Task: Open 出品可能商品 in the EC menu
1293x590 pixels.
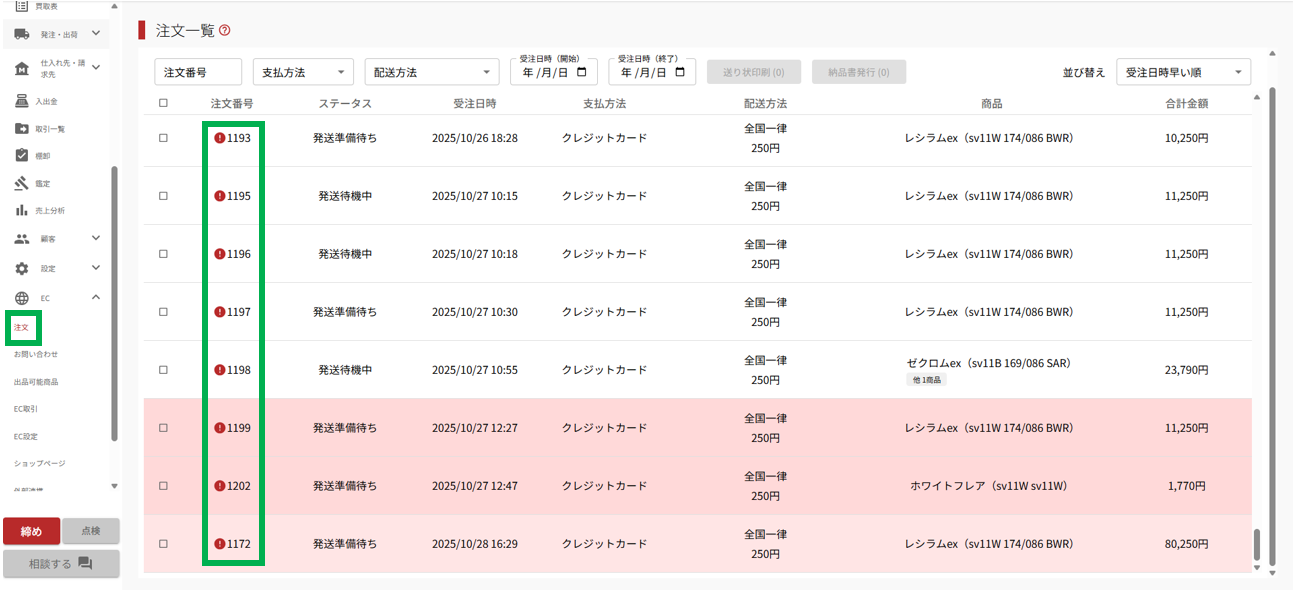Action: (36, 382)
